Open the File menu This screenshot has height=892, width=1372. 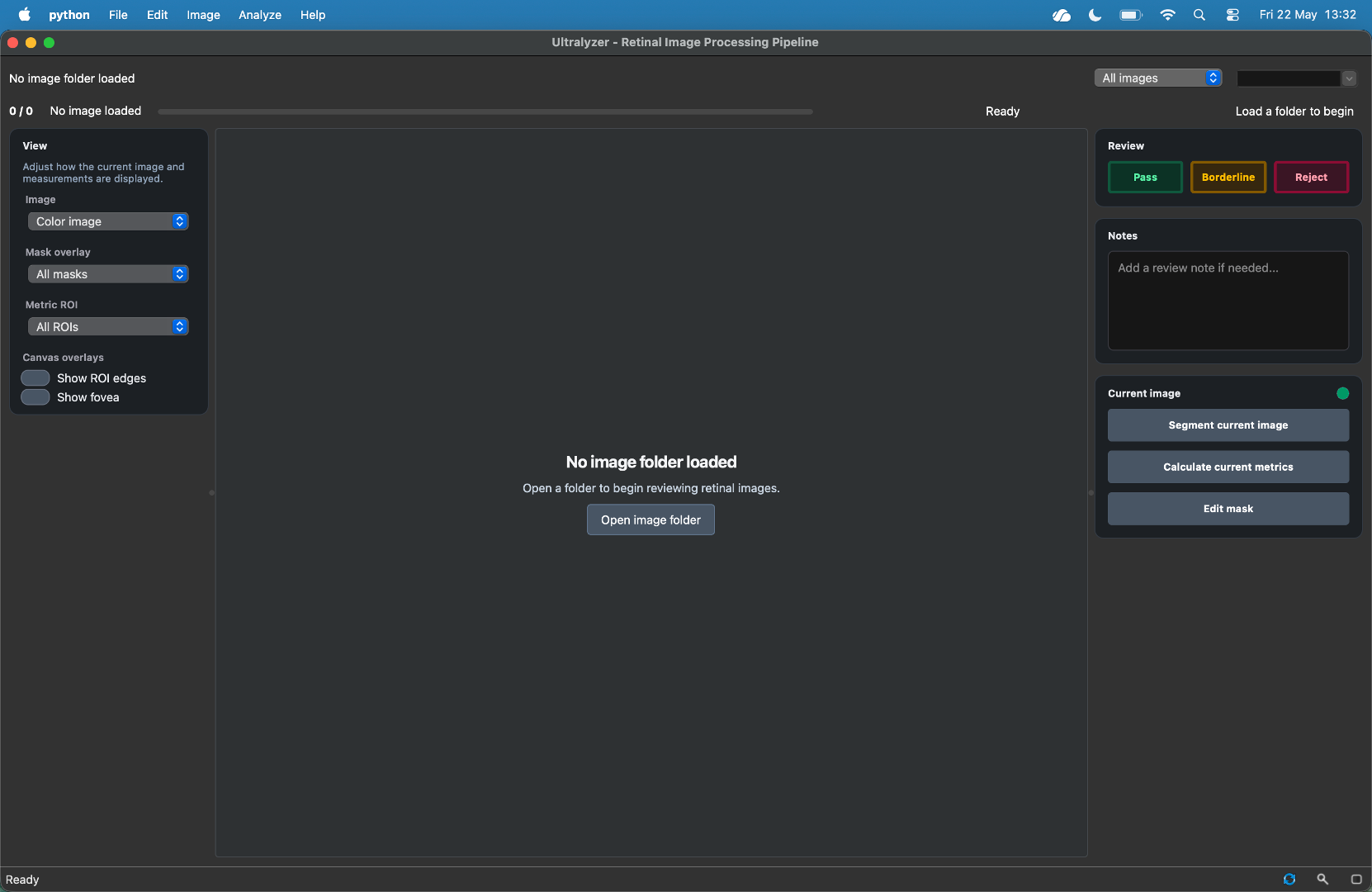pyautogui.click(x=118, y=15)
